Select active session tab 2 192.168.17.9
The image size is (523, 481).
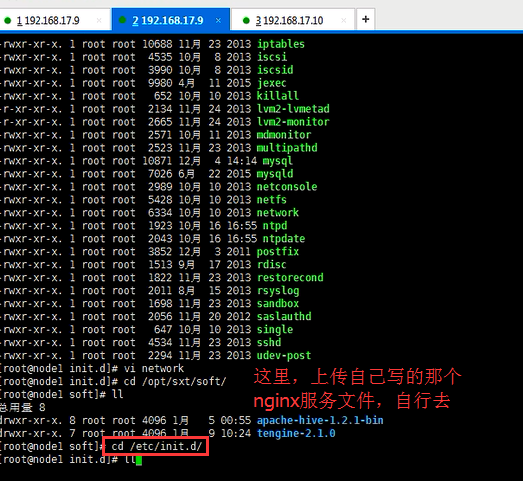[x=171, y=20]
